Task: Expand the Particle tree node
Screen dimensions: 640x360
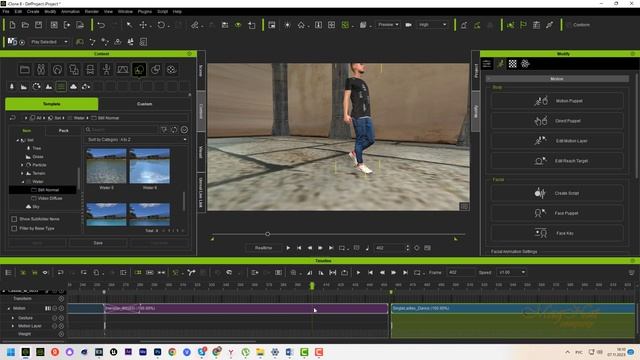Action: pos(22,165)
